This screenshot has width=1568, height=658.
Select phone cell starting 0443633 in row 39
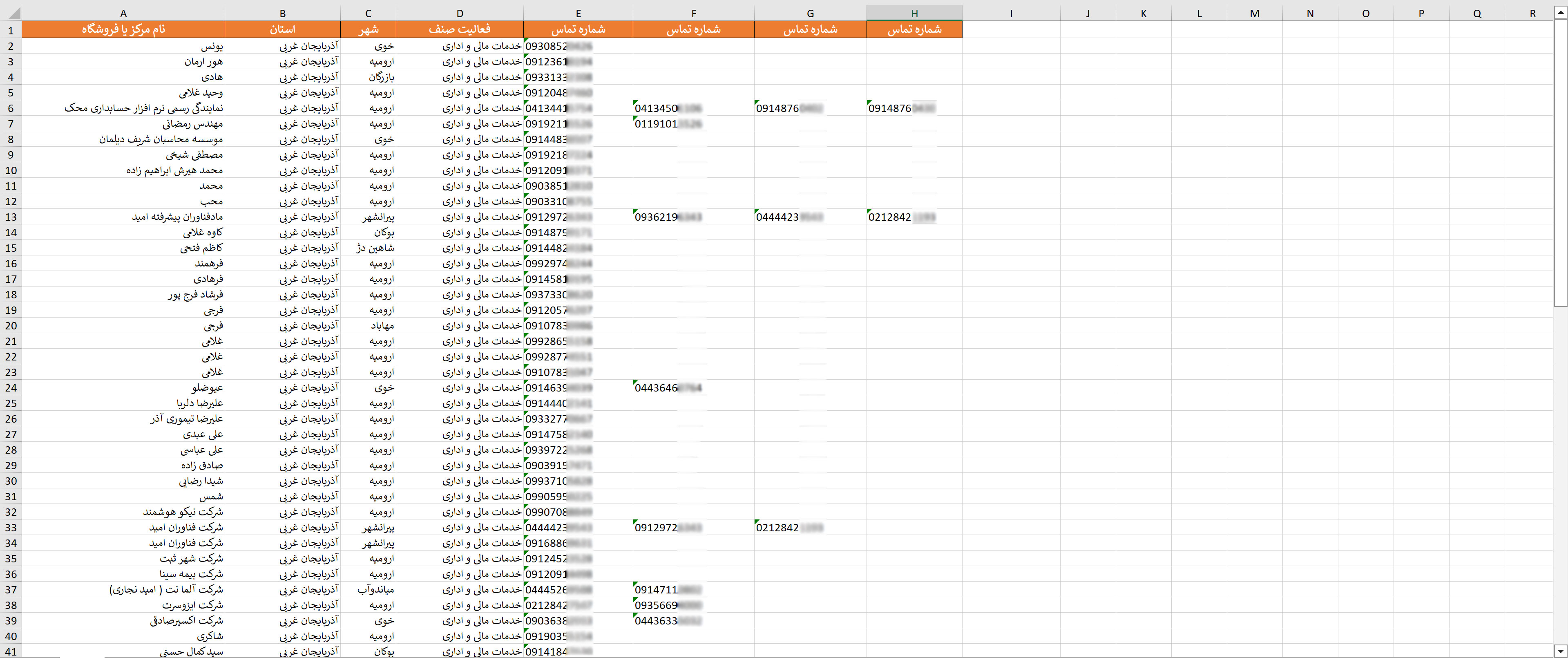click(693, 621)
